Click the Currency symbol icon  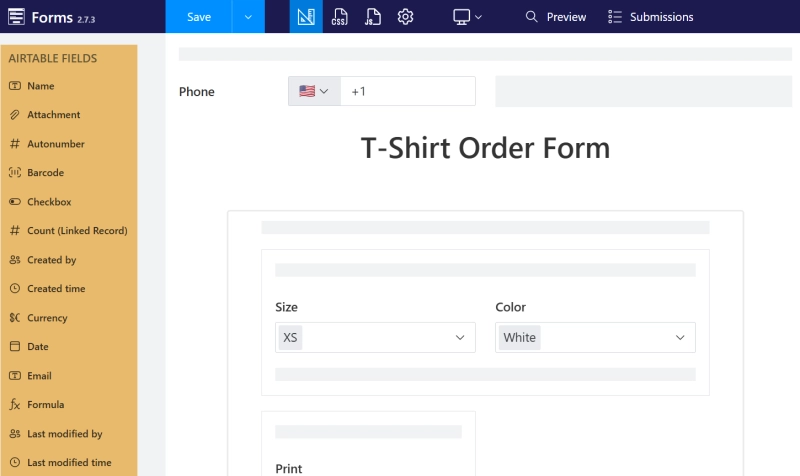click(15, 317)
